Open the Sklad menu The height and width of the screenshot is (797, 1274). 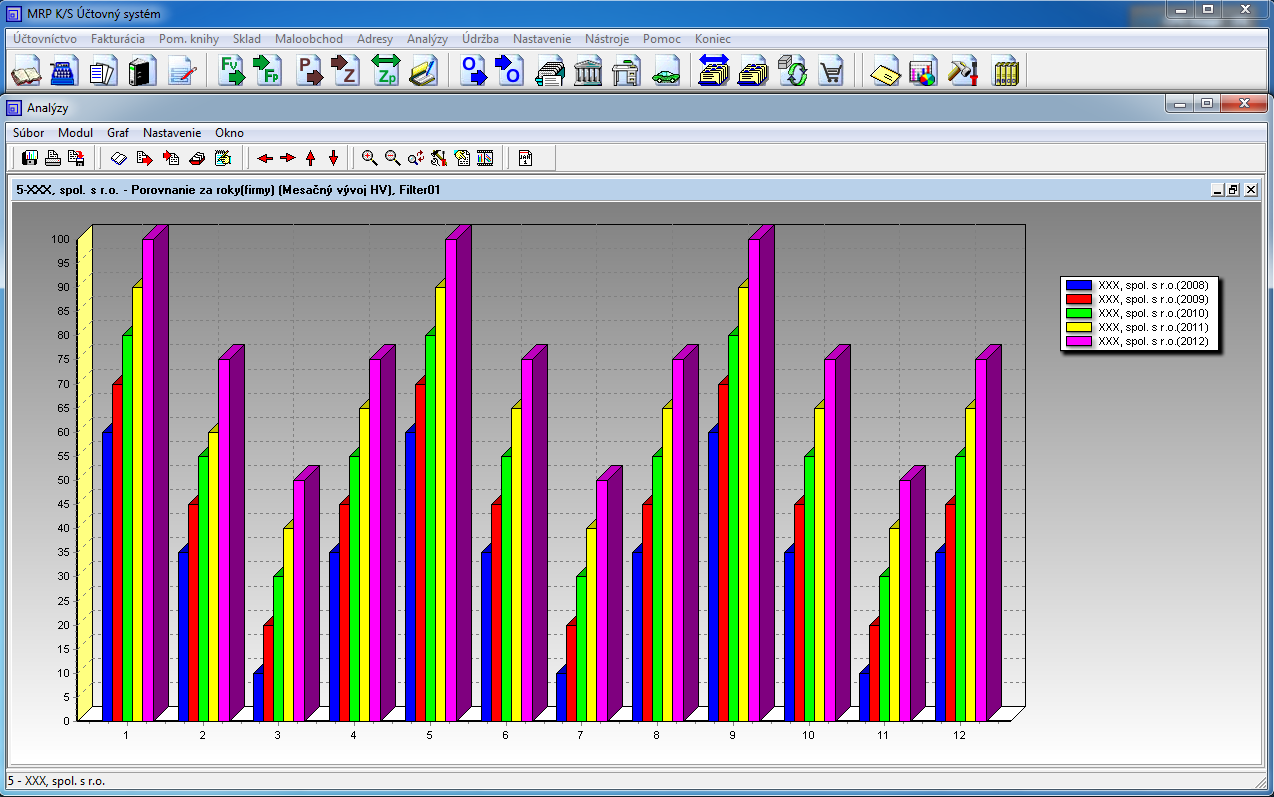tap(246, 39)
